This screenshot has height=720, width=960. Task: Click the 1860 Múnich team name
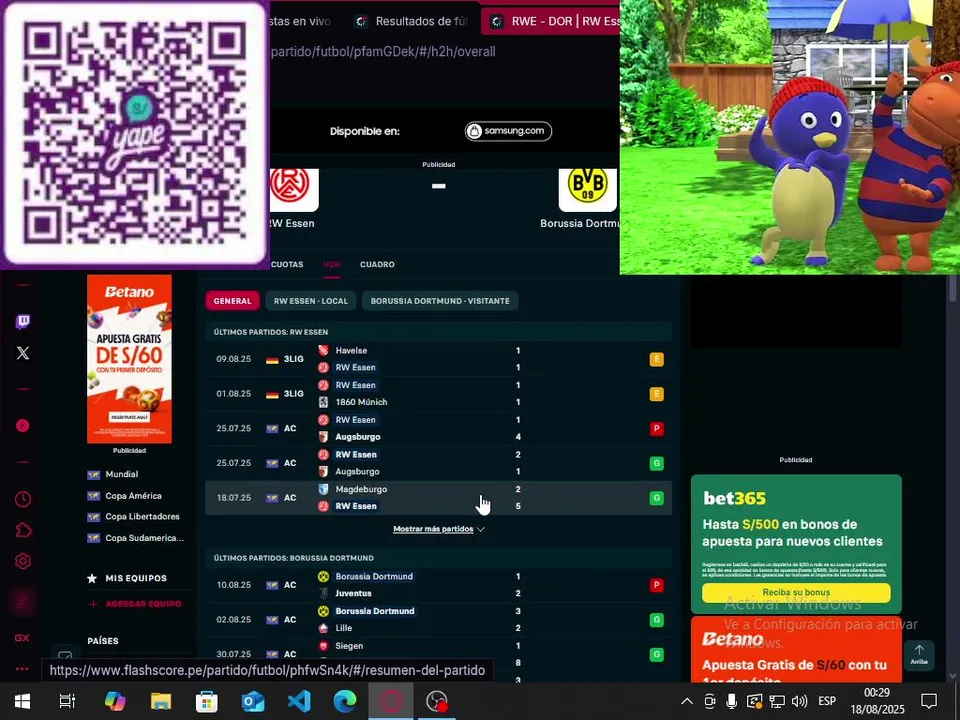[x=361, y=402]
